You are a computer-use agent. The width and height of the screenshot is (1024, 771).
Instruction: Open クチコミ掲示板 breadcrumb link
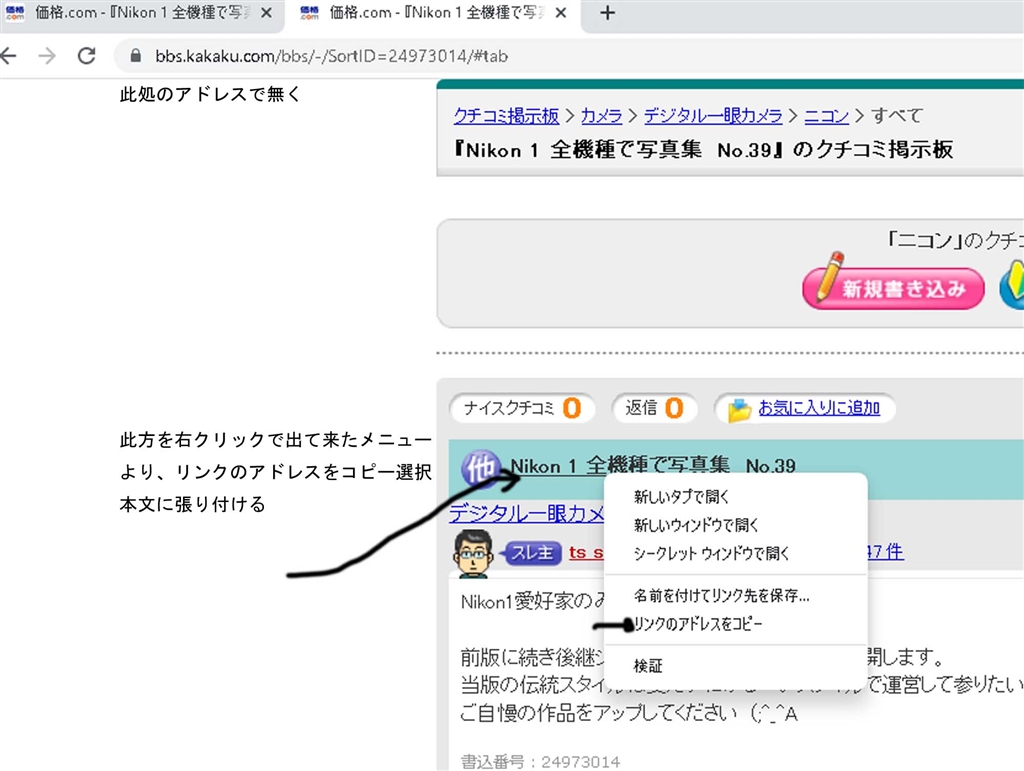pyautogui.click(x=506, y=116)
